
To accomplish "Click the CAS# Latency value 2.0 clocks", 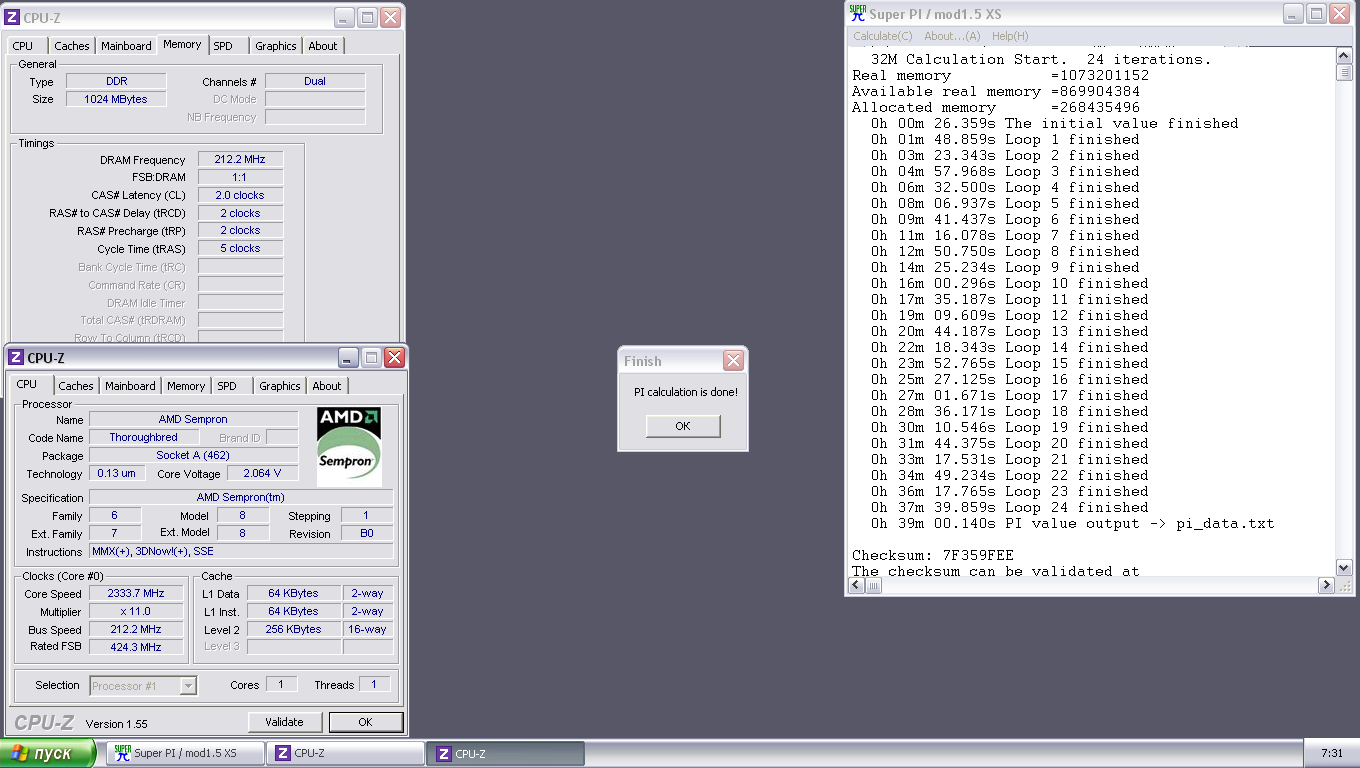I will pyautogui.click(x=240, y=196).
